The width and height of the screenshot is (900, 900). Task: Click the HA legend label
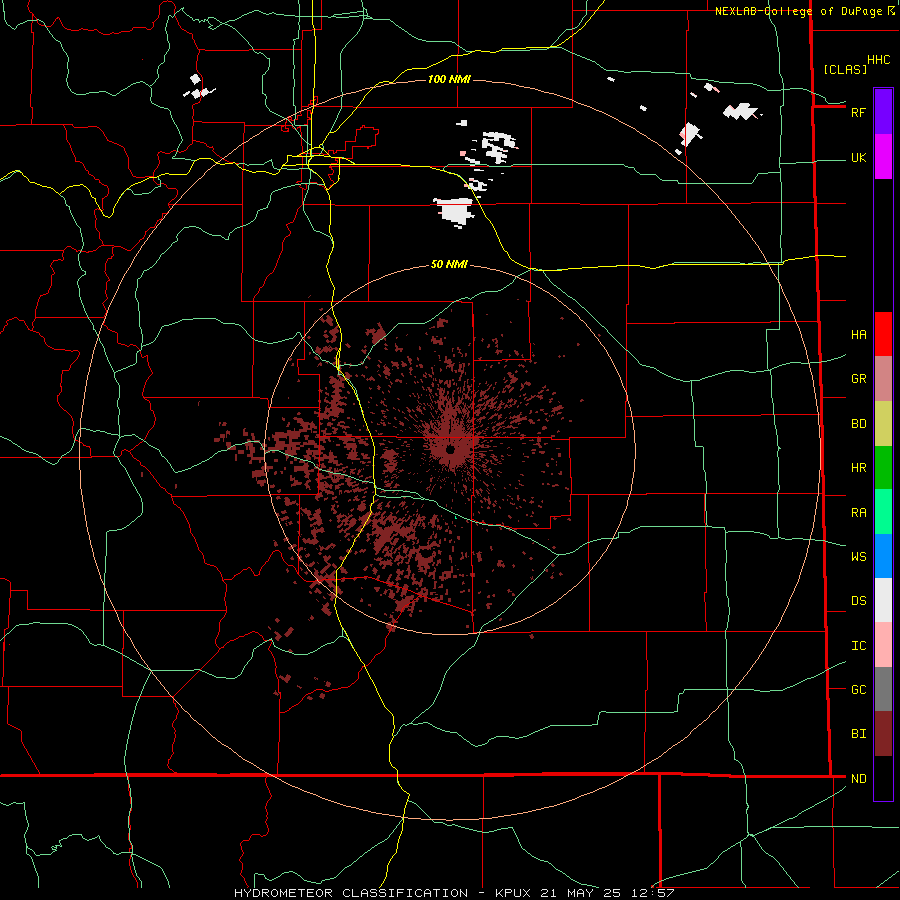[x=858, y=335]
